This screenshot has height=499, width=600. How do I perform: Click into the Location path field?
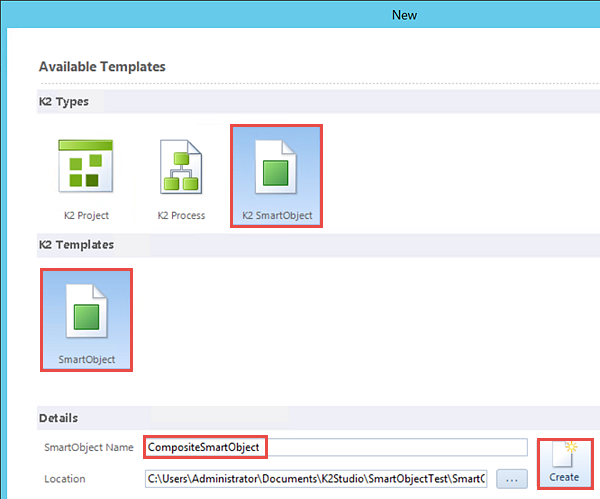316,479
